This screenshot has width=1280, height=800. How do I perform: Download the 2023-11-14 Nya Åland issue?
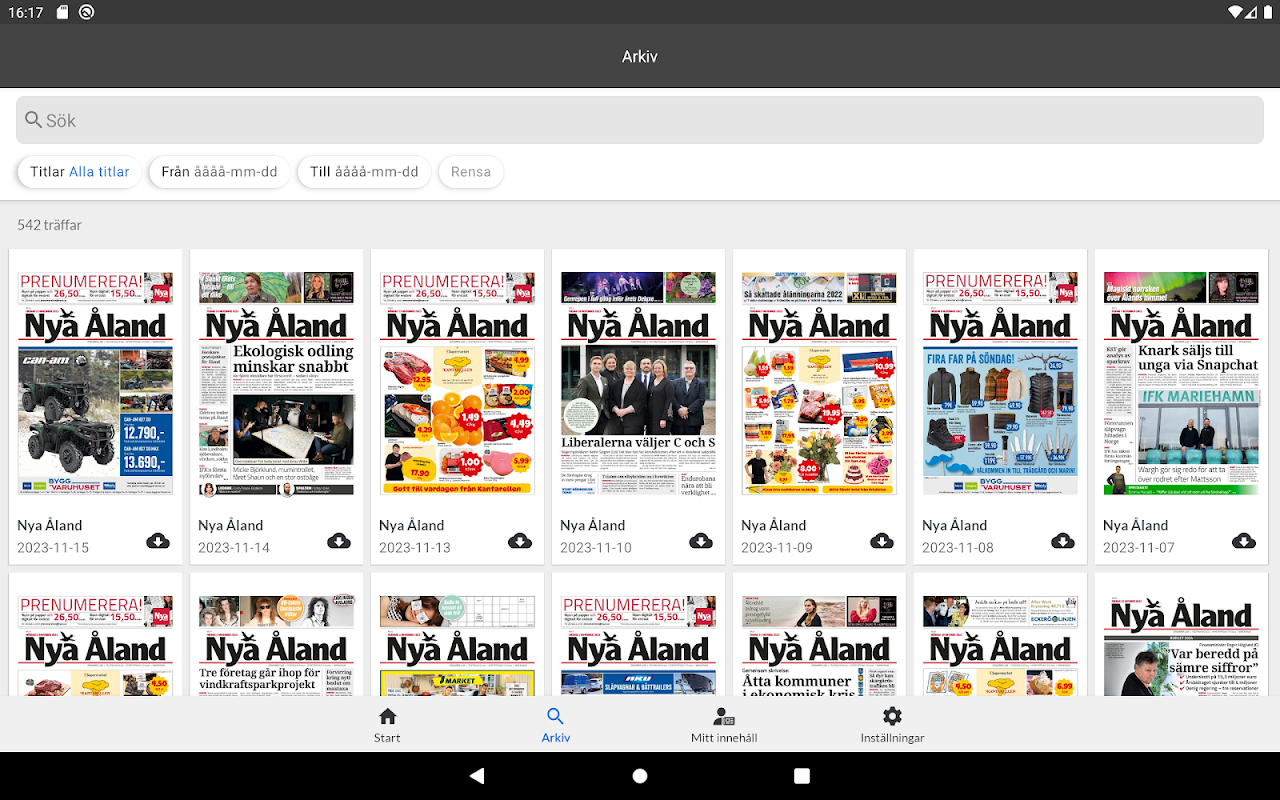pos(339,541)
